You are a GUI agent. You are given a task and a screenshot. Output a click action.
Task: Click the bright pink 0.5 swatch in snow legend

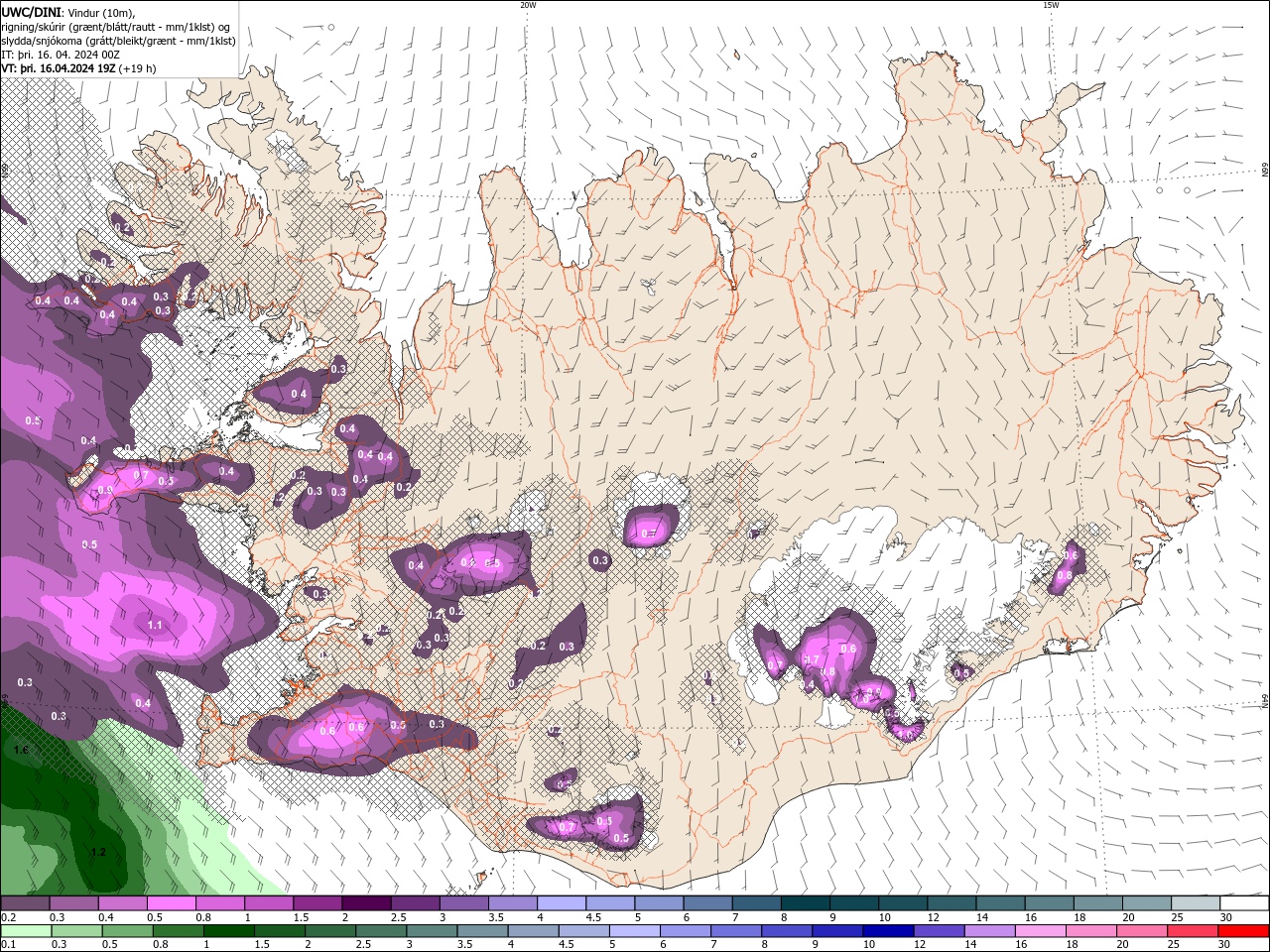[171, 903]
